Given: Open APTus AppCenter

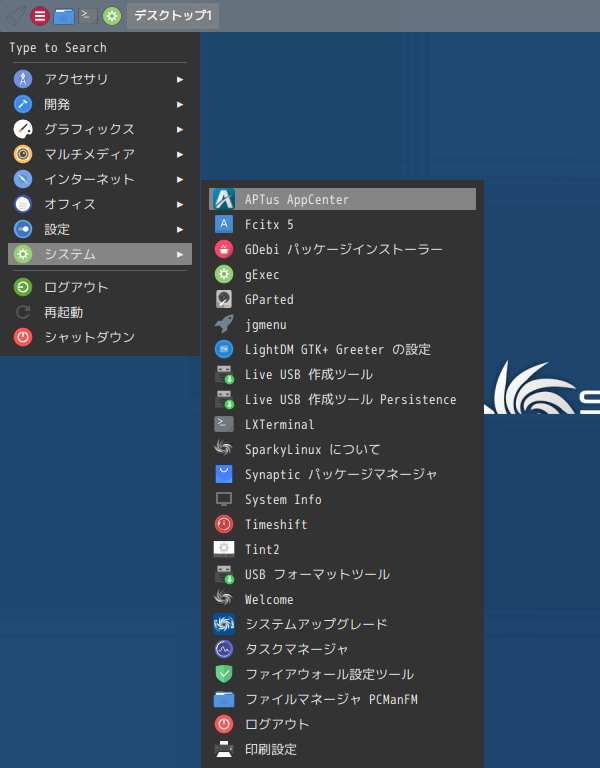Looking at the screenshot, I should click(342, 199).
